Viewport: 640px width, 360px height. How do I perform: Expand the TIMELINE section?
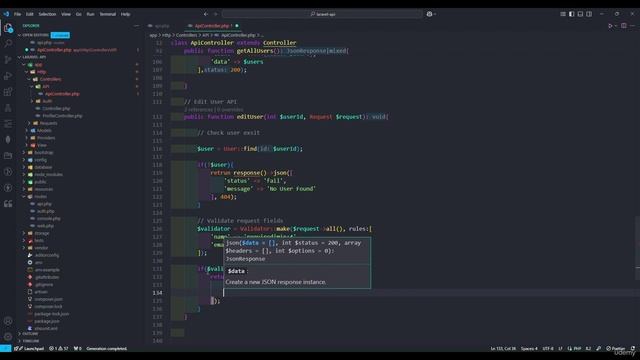pyautogui.click(x=30, y=341)
